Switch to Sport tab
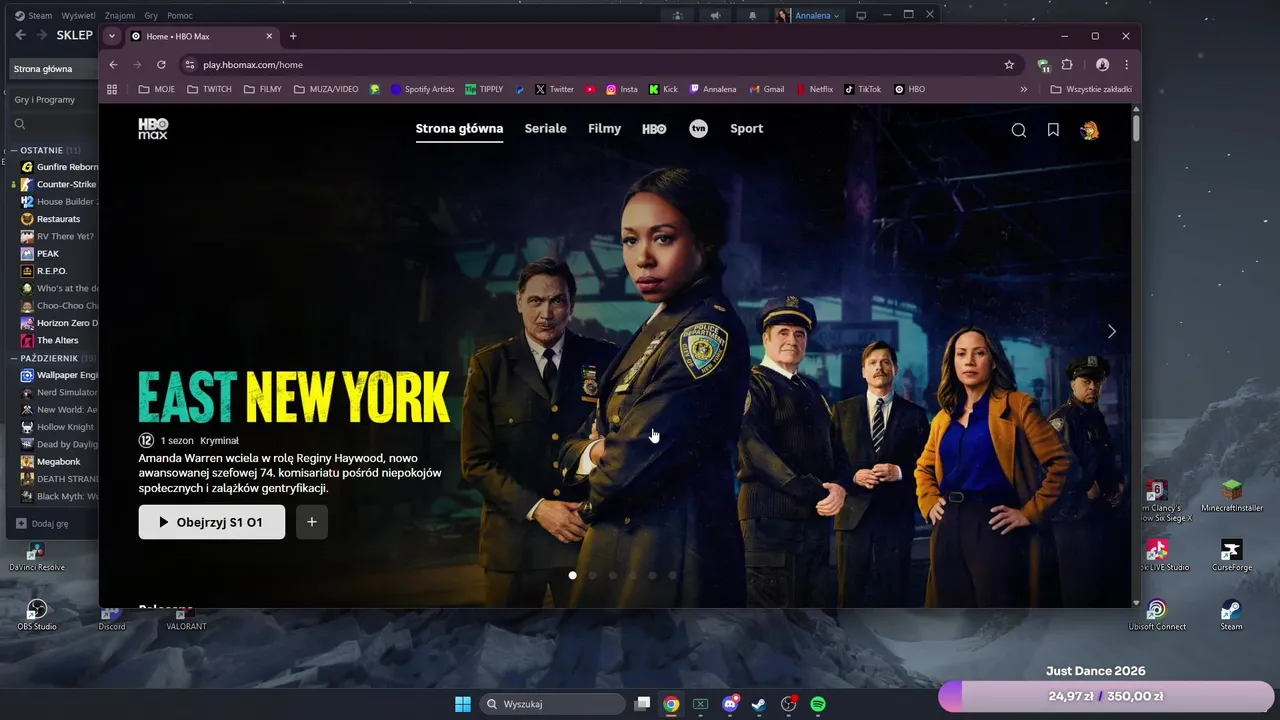 pyautogui.click(x=746, y=129)
